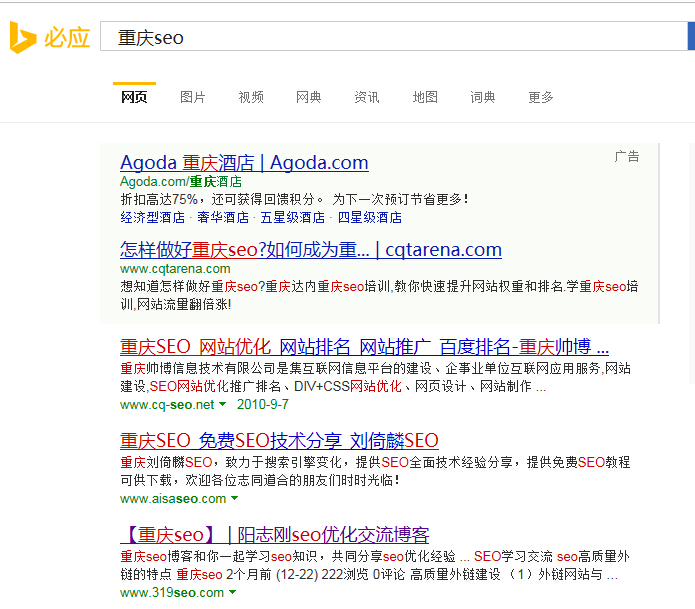Click the blue search button at the right of the box

[691, 36]
